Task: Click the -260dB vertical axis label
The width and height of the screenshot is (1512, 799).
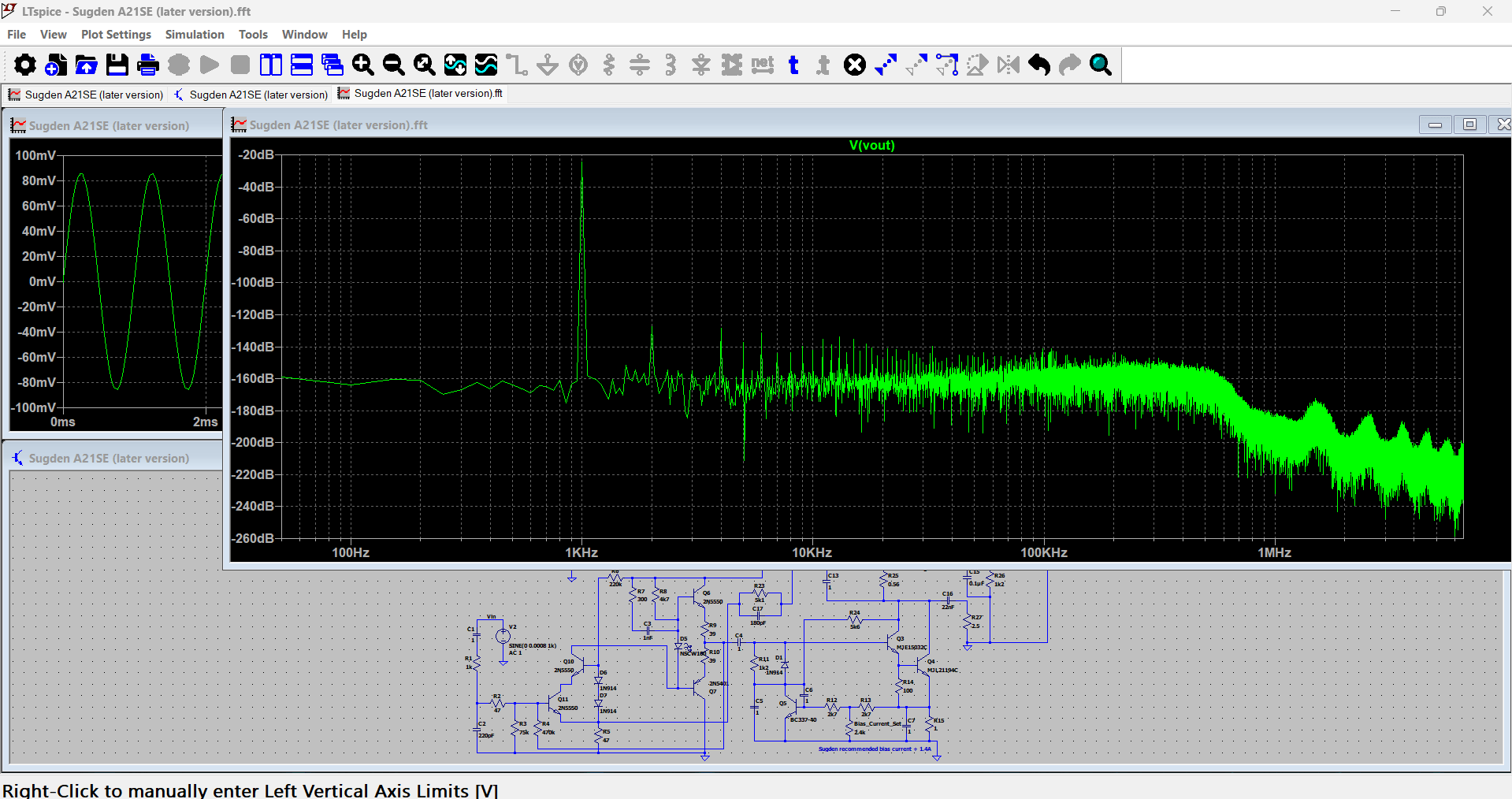Action: click(254, 538)
